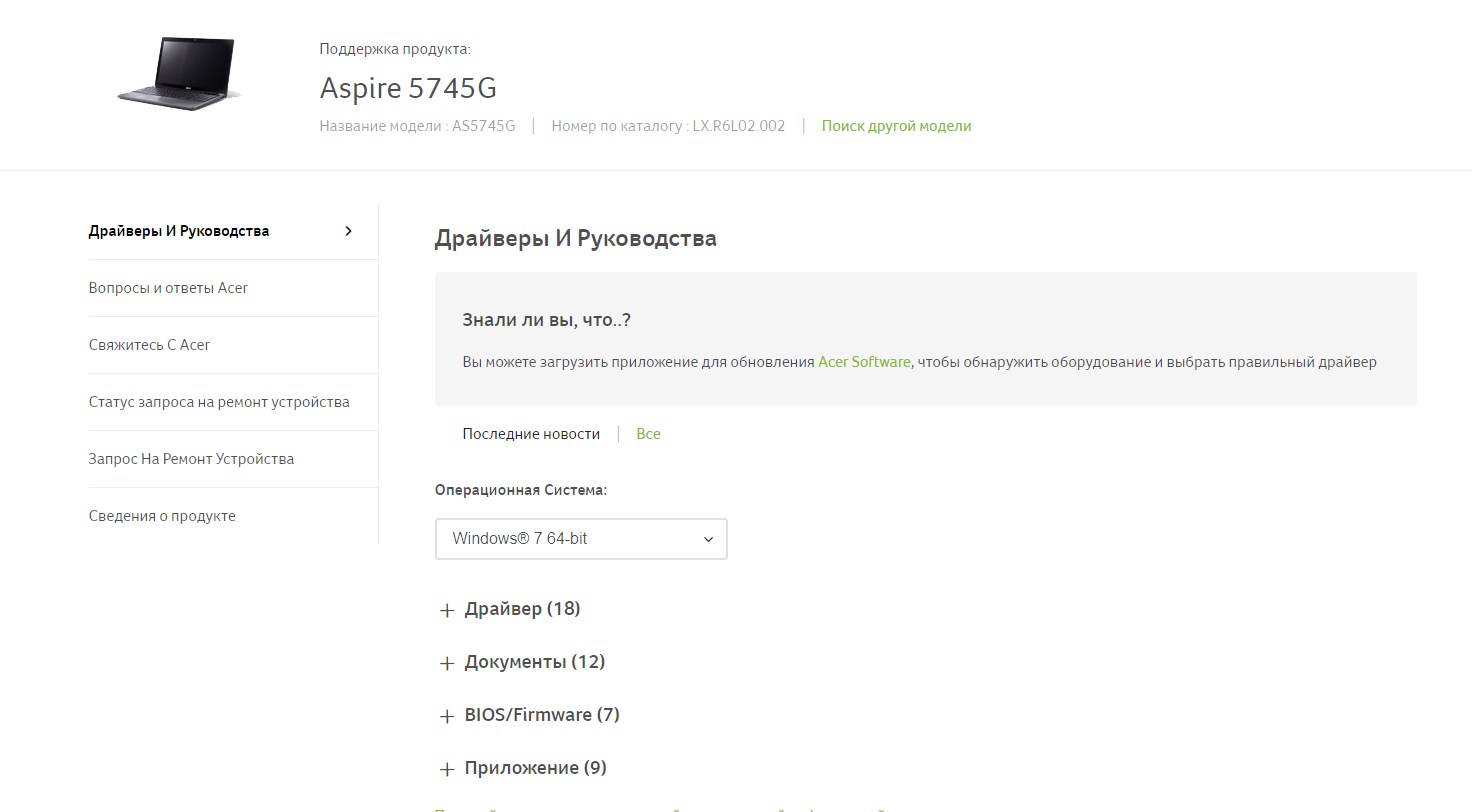Click chevron next to 'Драйверы И Руководства'
This screenshot has width=1472, height=812.
coord(348,231)
